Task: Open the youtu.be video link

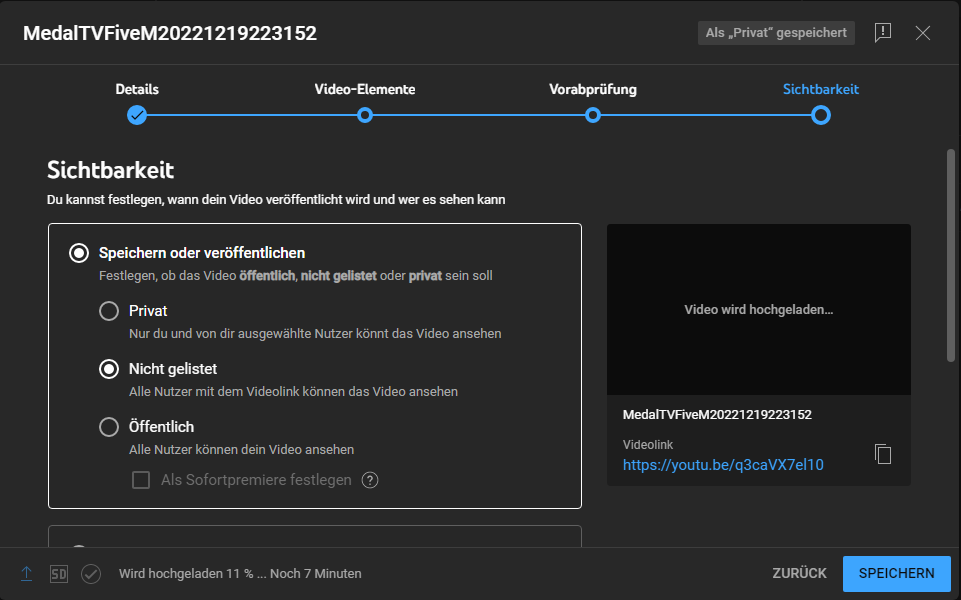Action: point(723,465)
